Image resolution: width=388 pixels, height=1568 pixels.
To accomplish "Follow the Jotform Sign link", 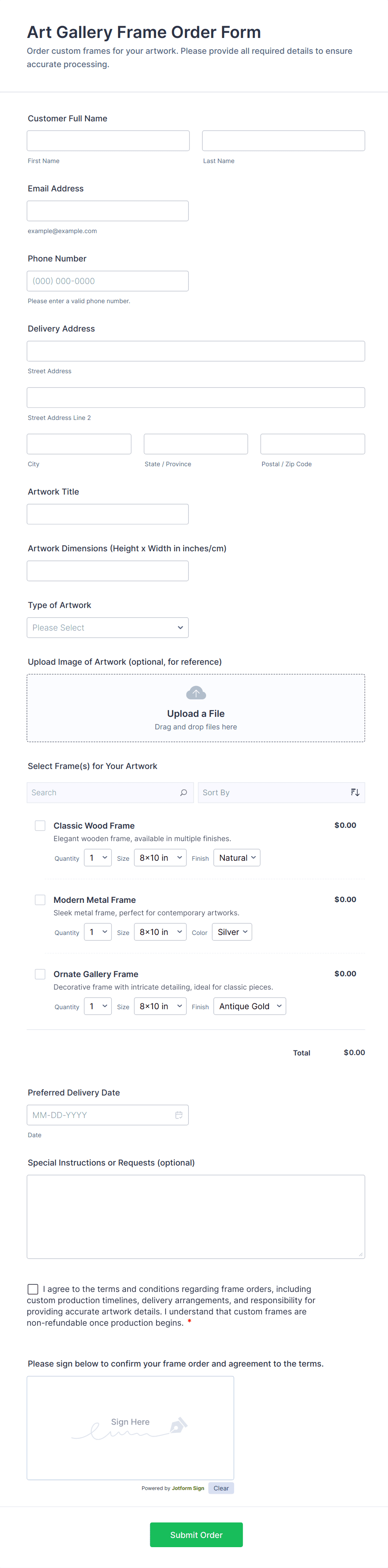I will 188,1488.
